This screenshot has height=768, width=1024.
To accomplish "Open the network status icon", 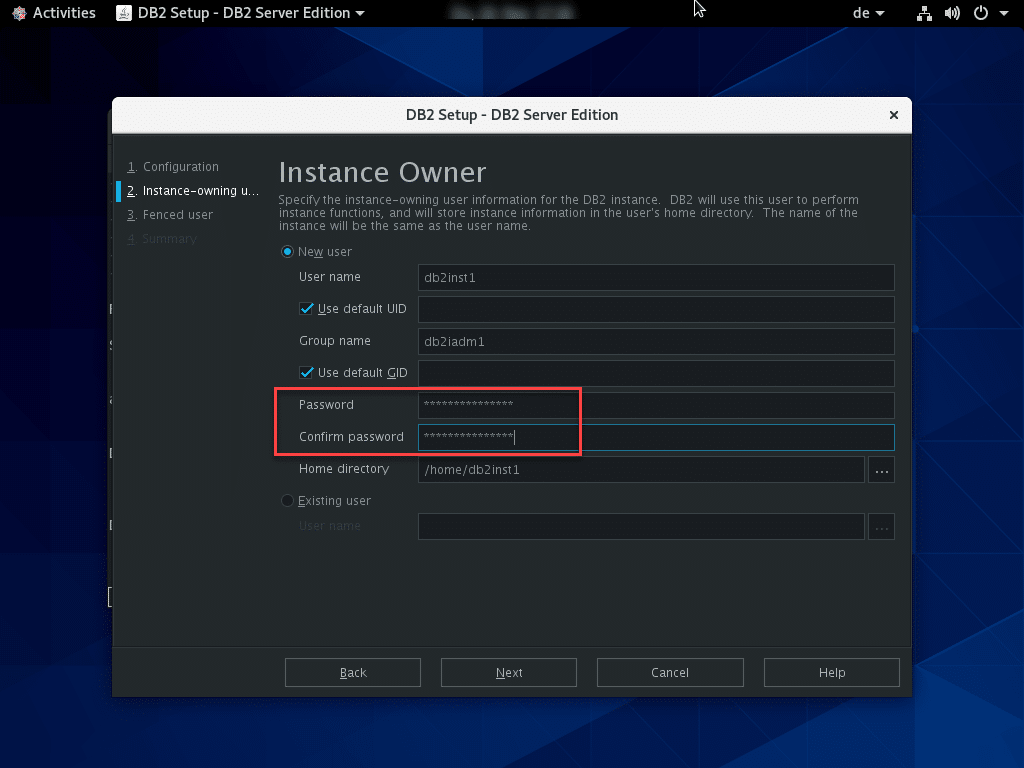I will click(x=924, y=13).
